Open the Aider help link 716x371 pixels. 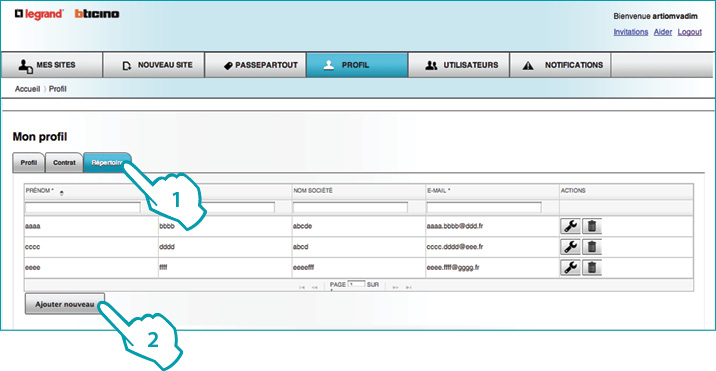point(663,32)
